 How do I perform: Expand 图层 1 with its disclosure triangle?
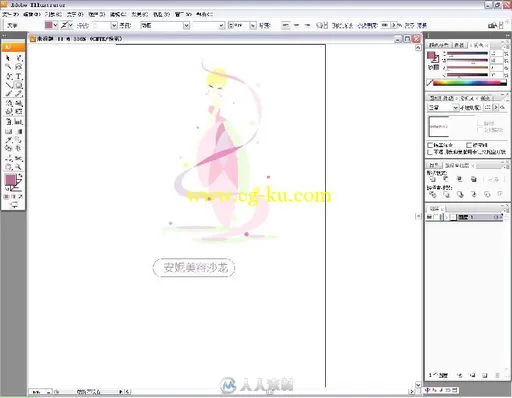[x=447, y=217]
